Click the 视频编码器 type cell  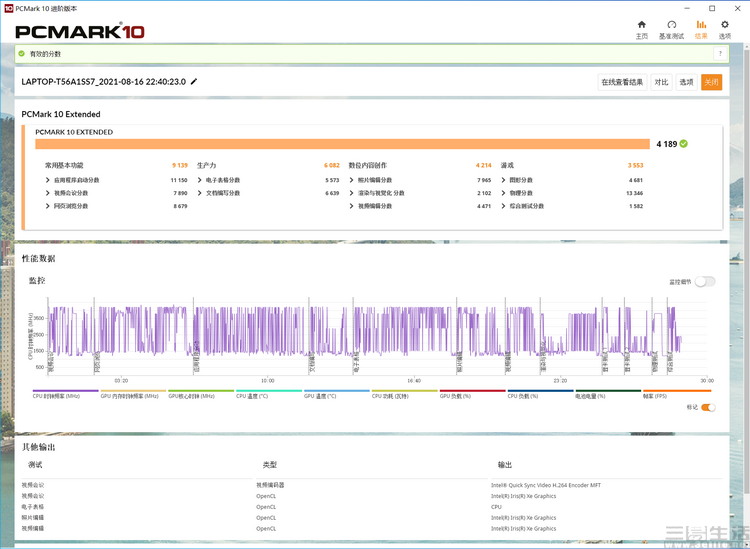coord(270,485)
